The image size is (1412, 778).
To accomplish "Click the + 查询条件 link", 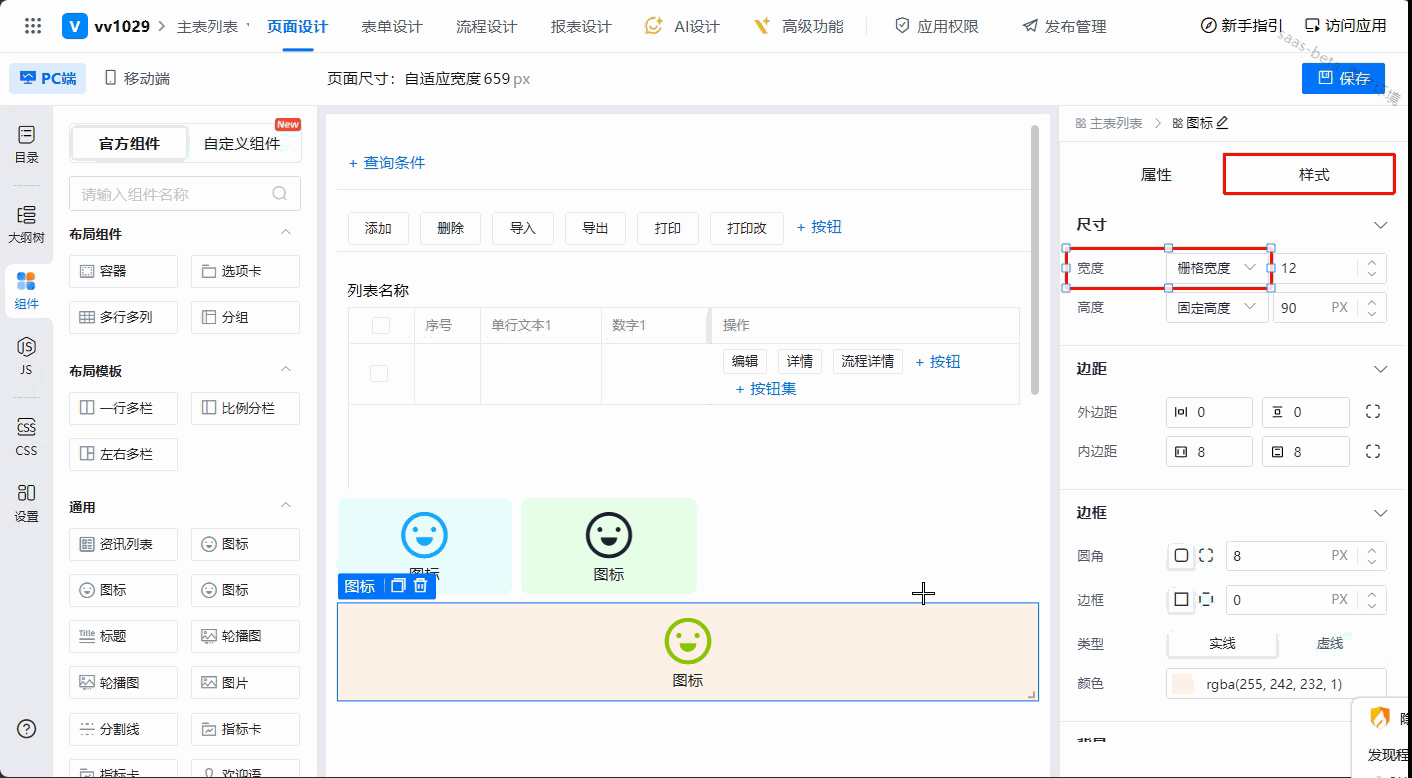I will pos(387,163).
